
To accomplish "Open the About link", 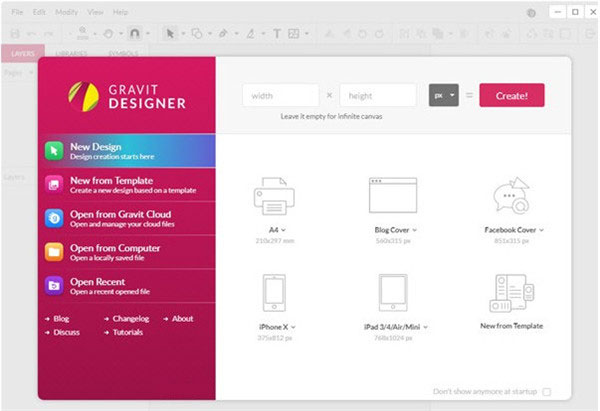I will 183,319.
